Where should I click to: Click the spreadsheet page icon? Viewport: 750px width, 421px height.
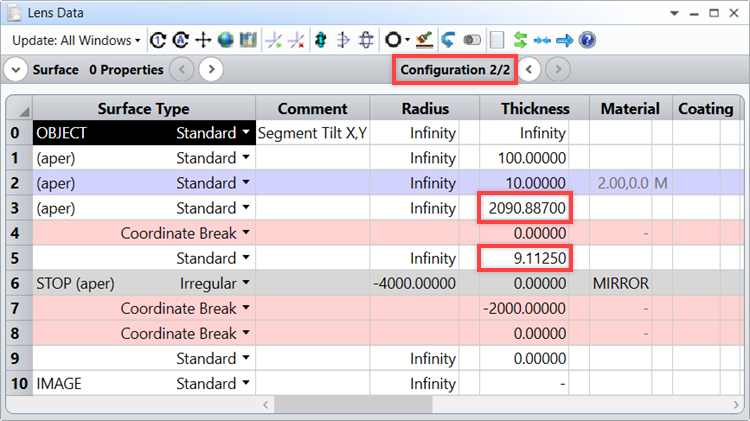tap(497, 40)
